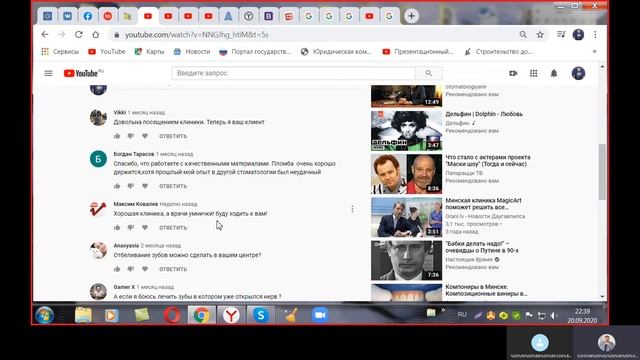Expand hidden tray icons chevron on taskbar

pyautogui.click(x=443, y=311)
